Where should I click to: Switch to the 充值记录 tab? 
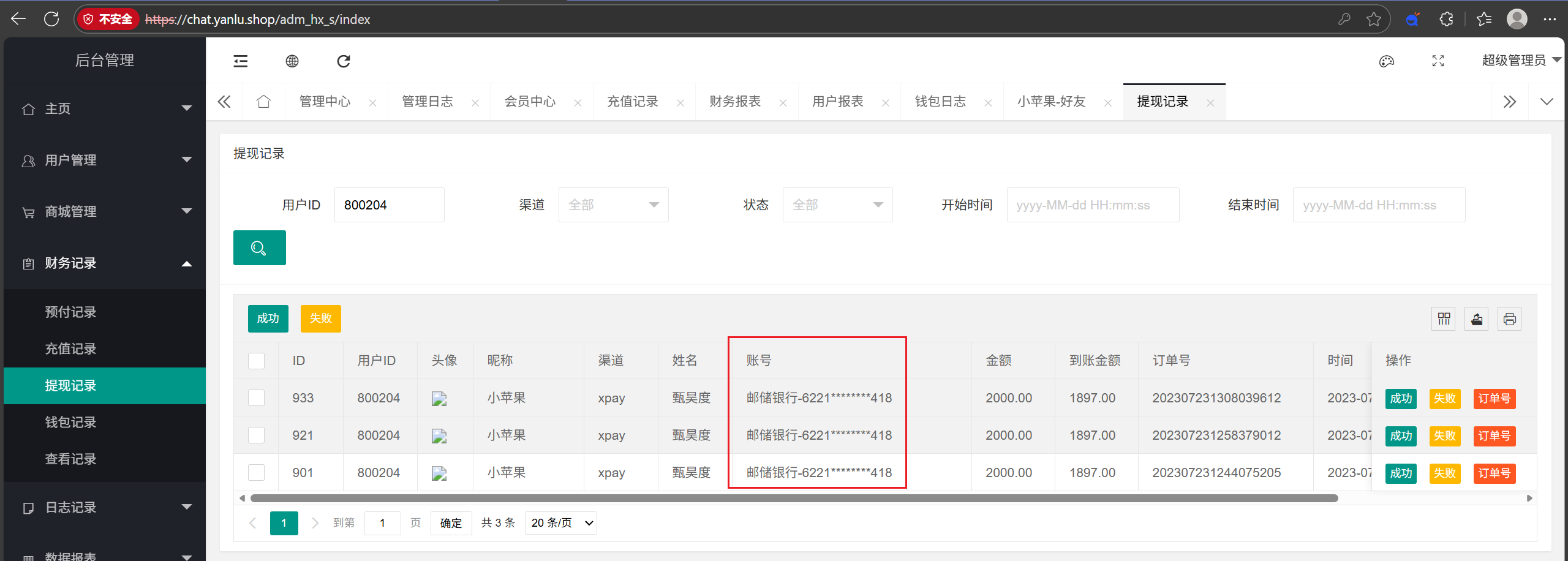pos(632,102)
